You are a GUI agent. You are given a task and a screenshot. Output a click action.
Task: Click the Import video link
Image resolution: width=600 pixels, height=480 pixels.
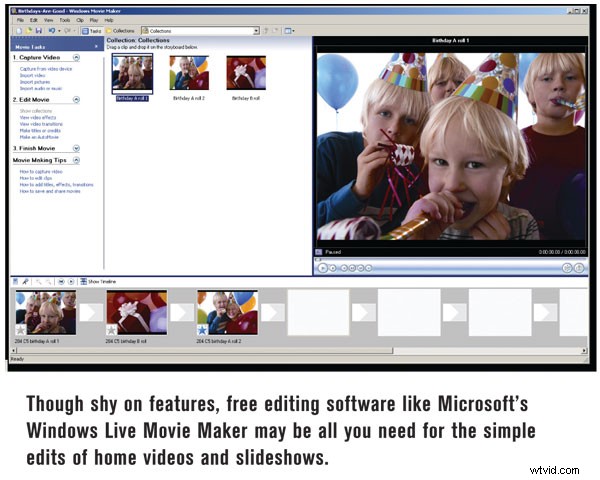pos(33,75)
